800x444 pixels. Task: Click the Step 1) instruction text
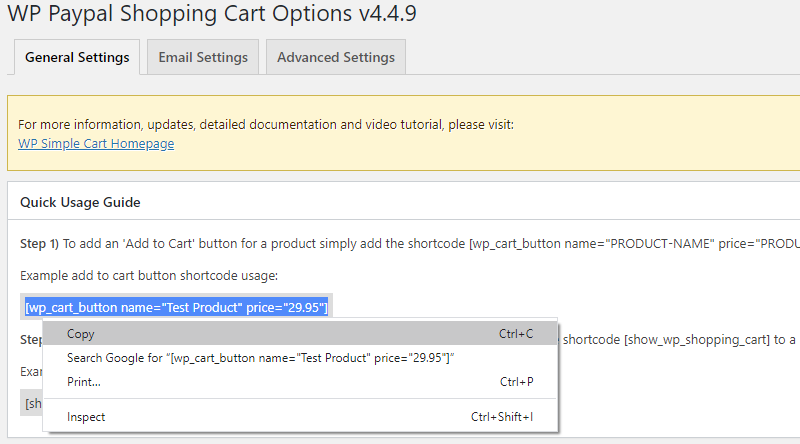pyautogui.click(x=410, y=243)
